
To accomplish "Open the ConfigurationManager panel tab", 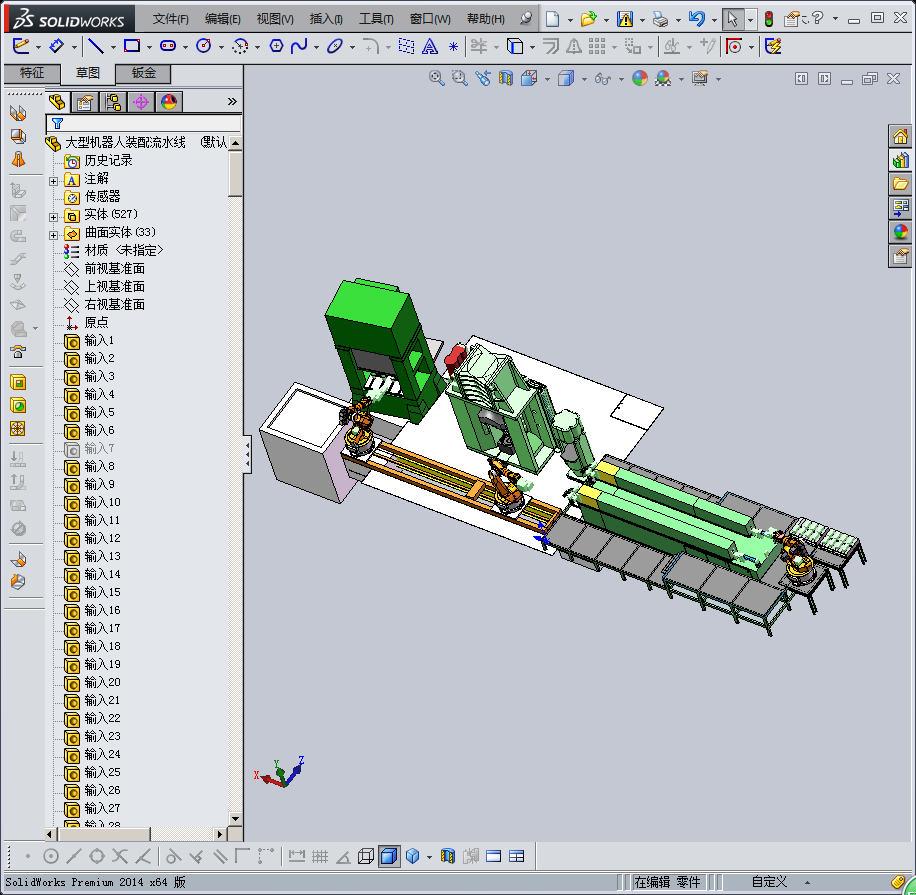I will tap(113, 102).
